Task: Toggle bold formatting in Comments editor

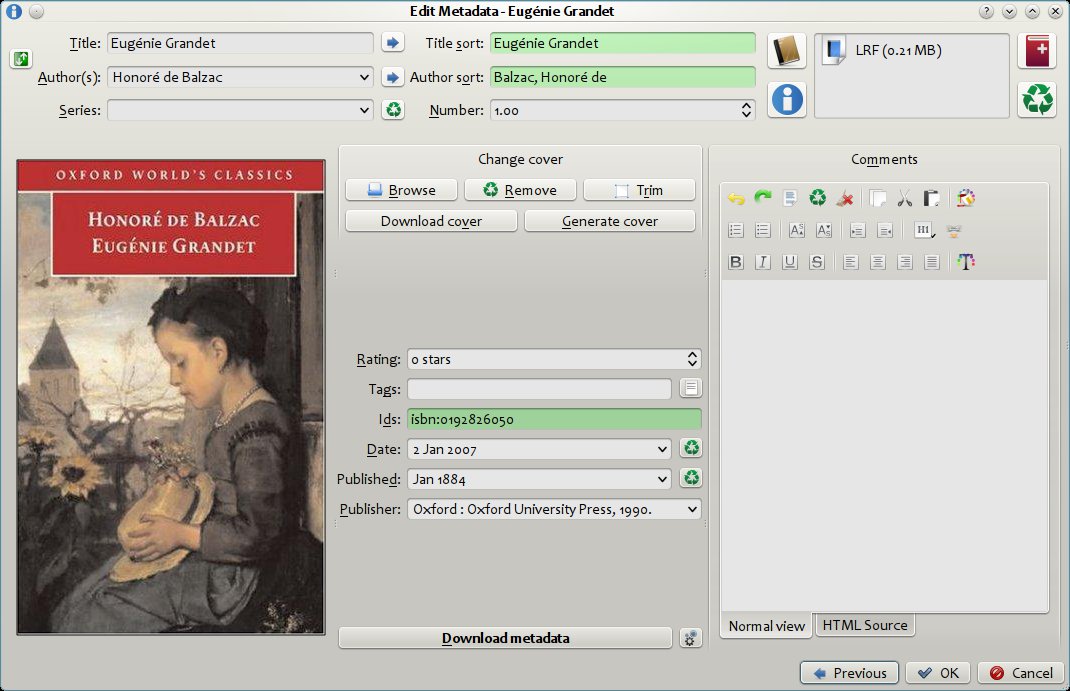Action: (x=736, y=262)
